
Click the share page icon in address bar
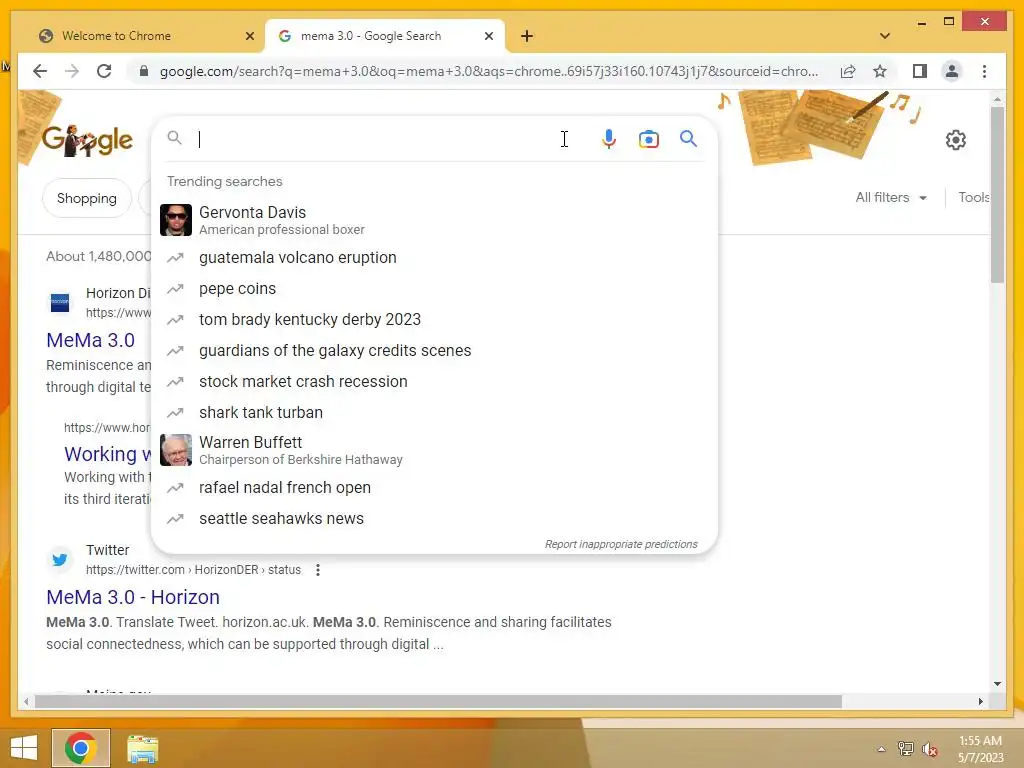click(848, 71)
